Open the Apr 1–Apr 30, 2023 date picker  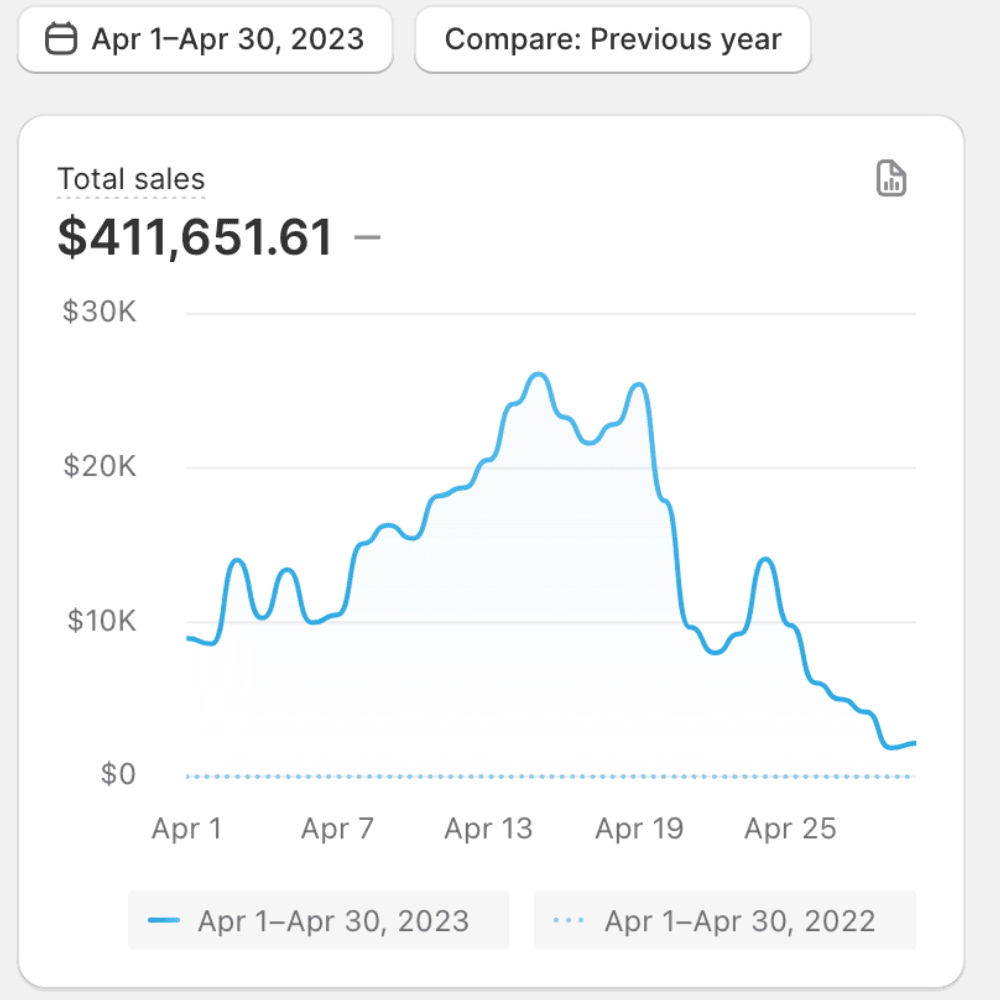point(205,40)
